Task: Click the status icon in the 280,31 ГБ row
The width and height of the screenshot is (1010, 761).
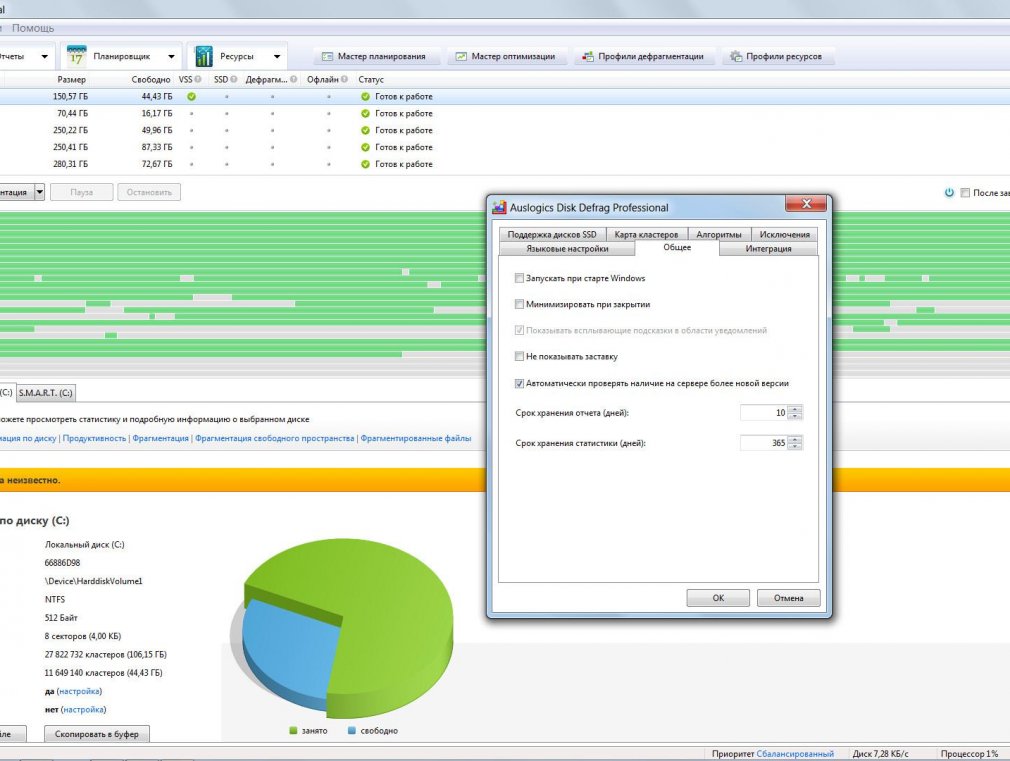Action: click(x=365, y=164)
